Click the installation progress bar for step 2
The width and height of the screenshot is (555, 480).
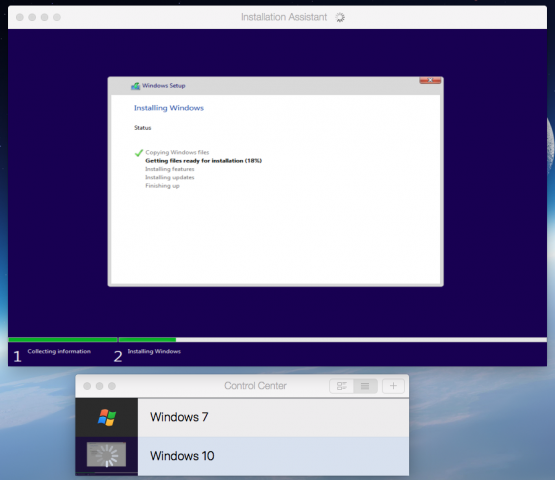click(333, 340)
